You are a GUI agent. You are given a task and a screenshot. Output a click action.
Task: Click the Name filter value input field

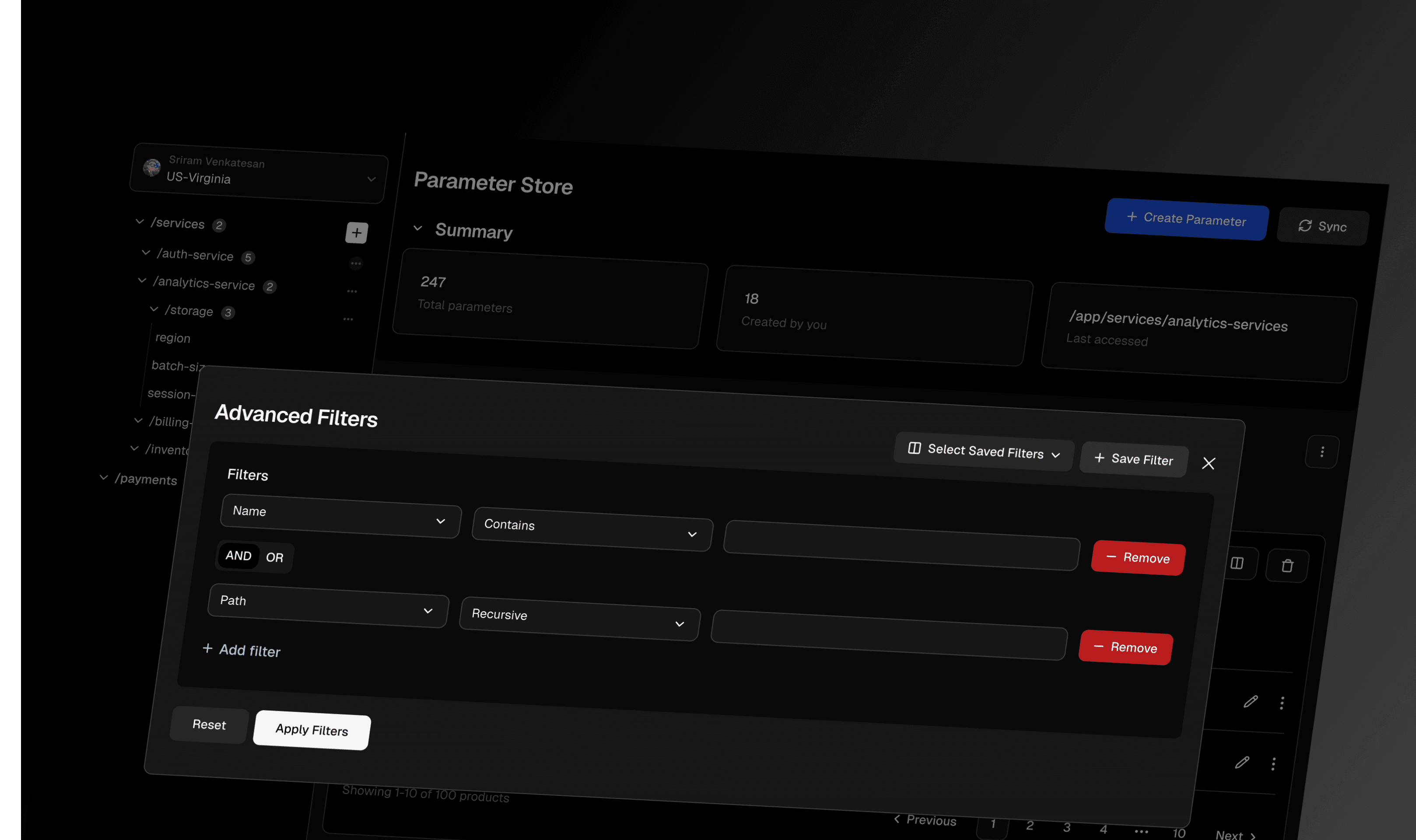pyautogui.click(x=901, y=545)
